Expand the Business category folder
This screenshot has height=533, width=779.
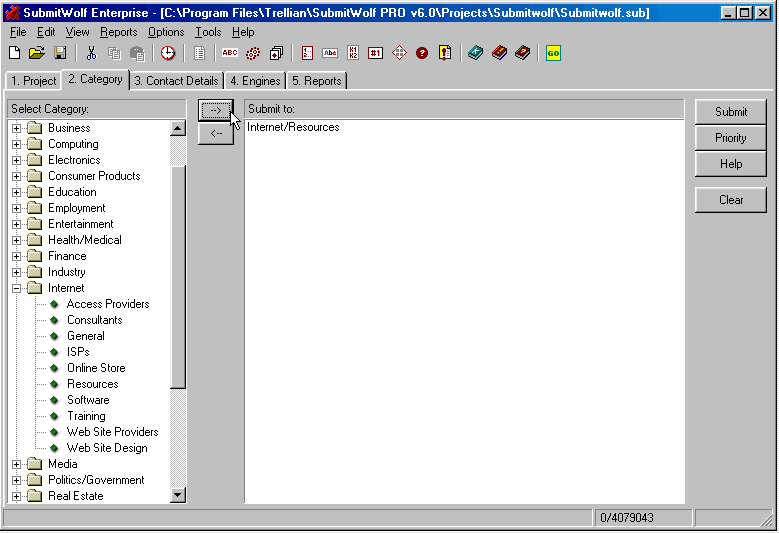point(16,128)
